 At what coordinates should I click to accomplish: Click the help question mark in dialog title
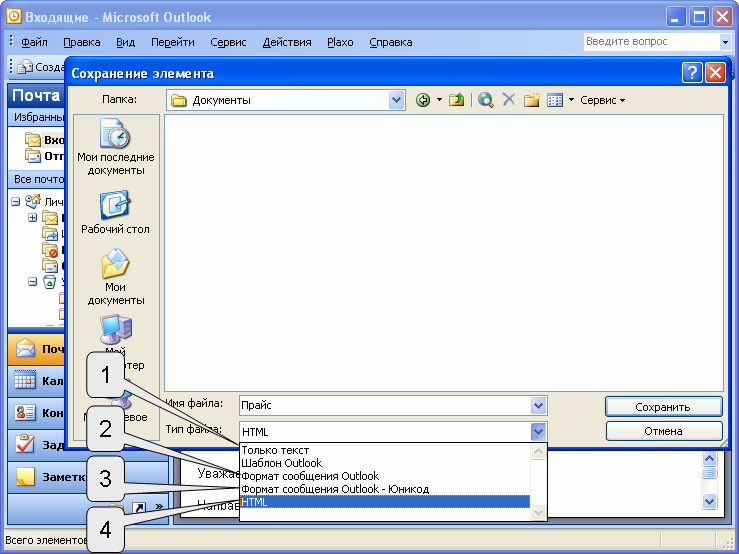tap(691, 73)
